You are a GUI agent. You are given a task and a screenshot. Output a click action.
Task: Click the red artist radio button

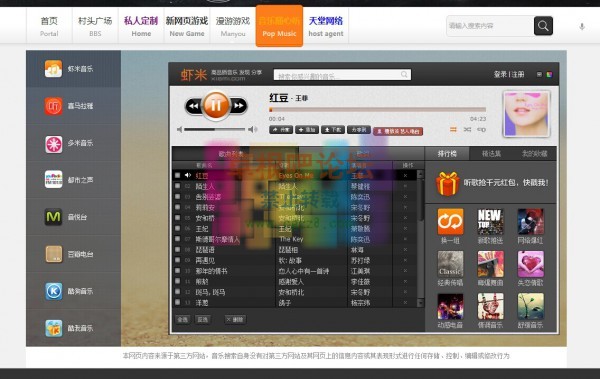tap(398, 131)
